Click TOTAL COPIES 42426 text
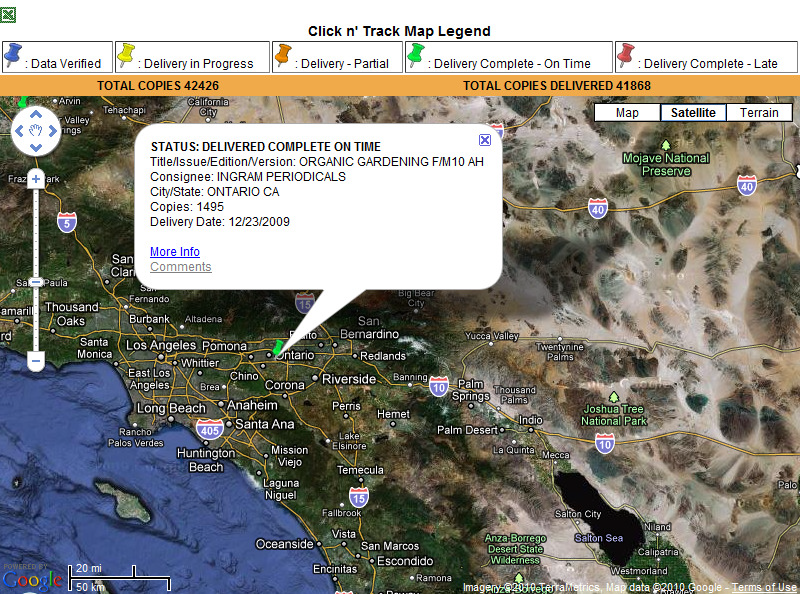 (158, 85)
